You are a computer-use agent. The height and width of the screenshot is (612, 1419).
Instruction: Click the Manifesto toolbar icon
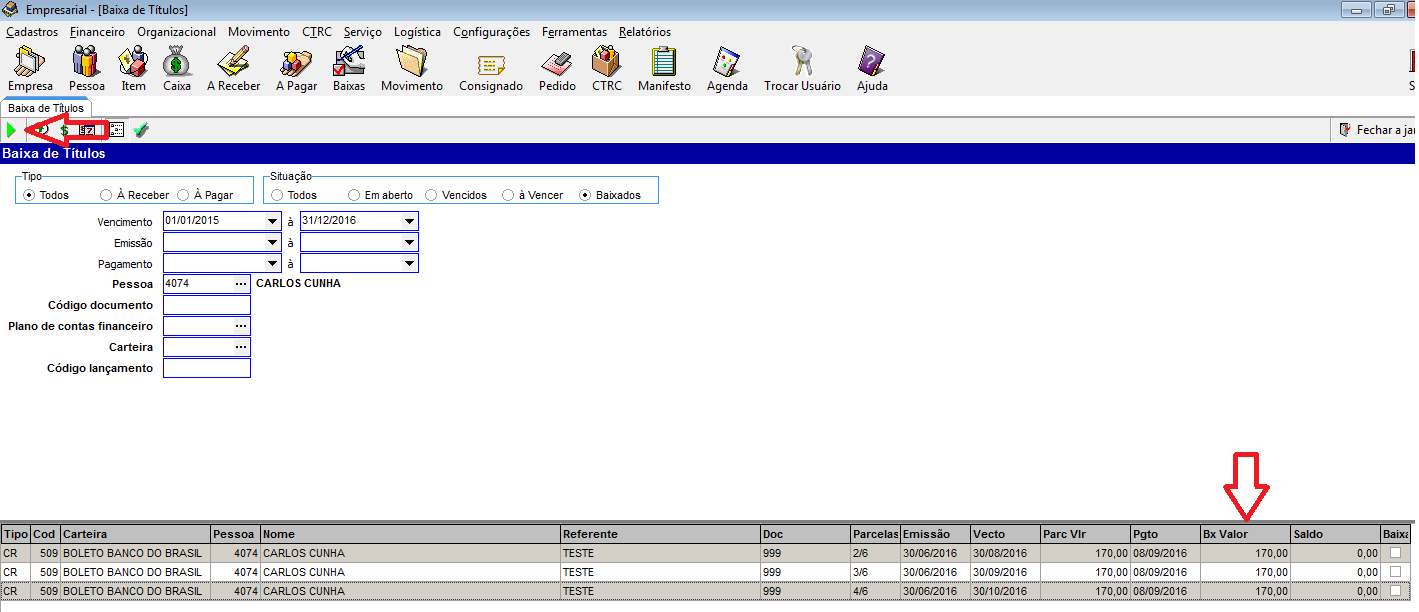[664, 69]
